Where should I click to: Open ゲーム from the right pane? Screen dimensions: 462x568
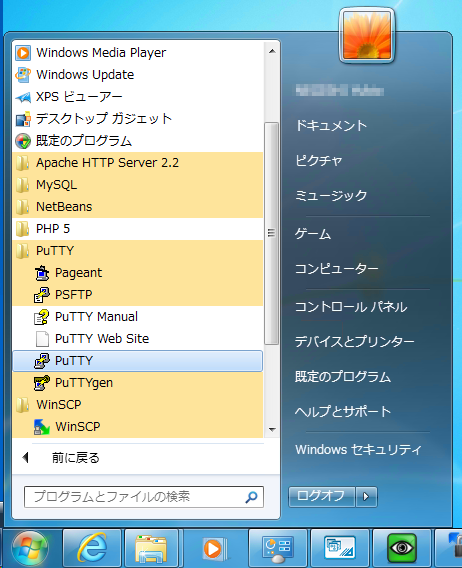click(x=313, y=234)
